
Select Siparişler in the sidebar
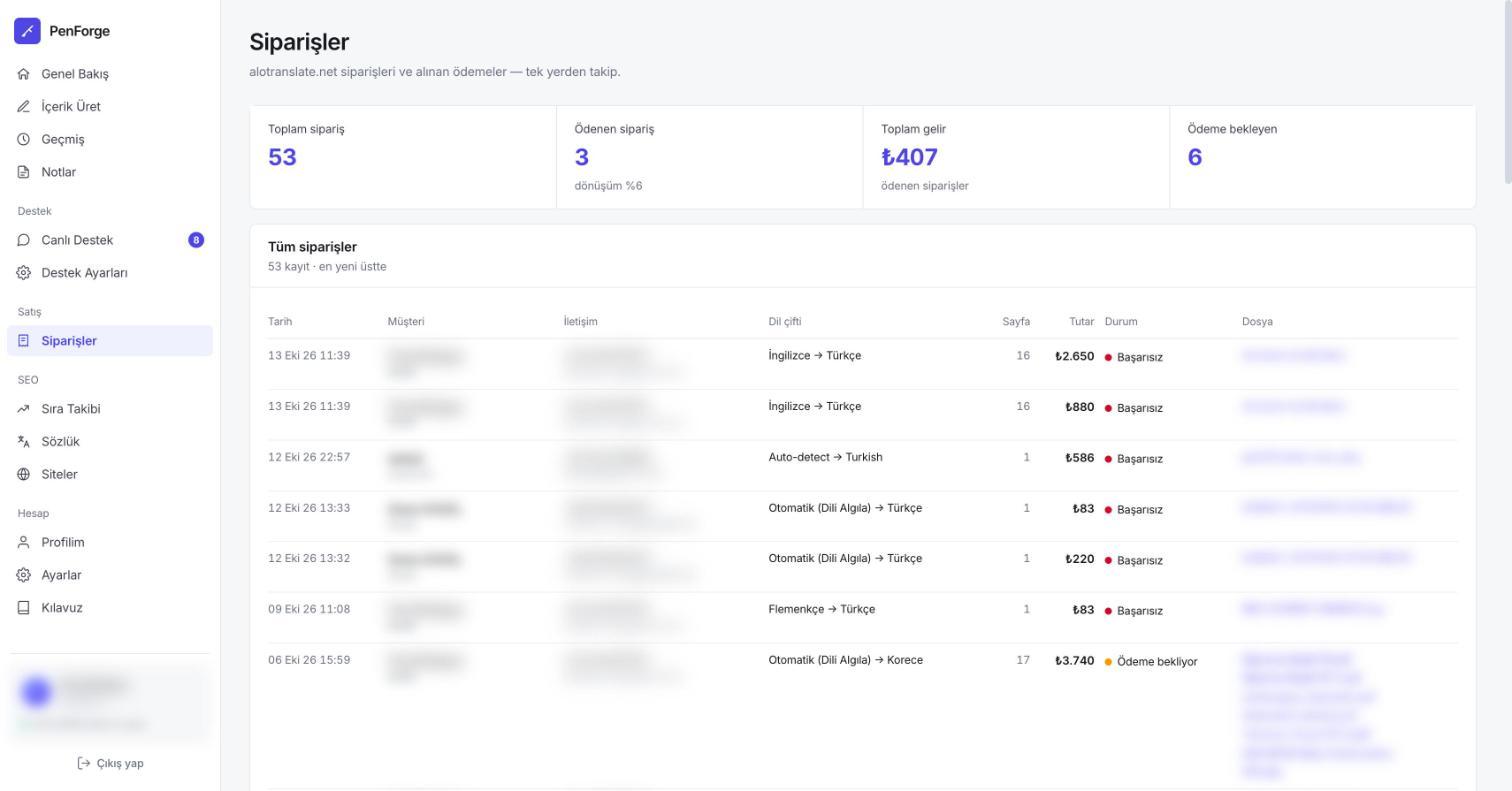[110, 341]
